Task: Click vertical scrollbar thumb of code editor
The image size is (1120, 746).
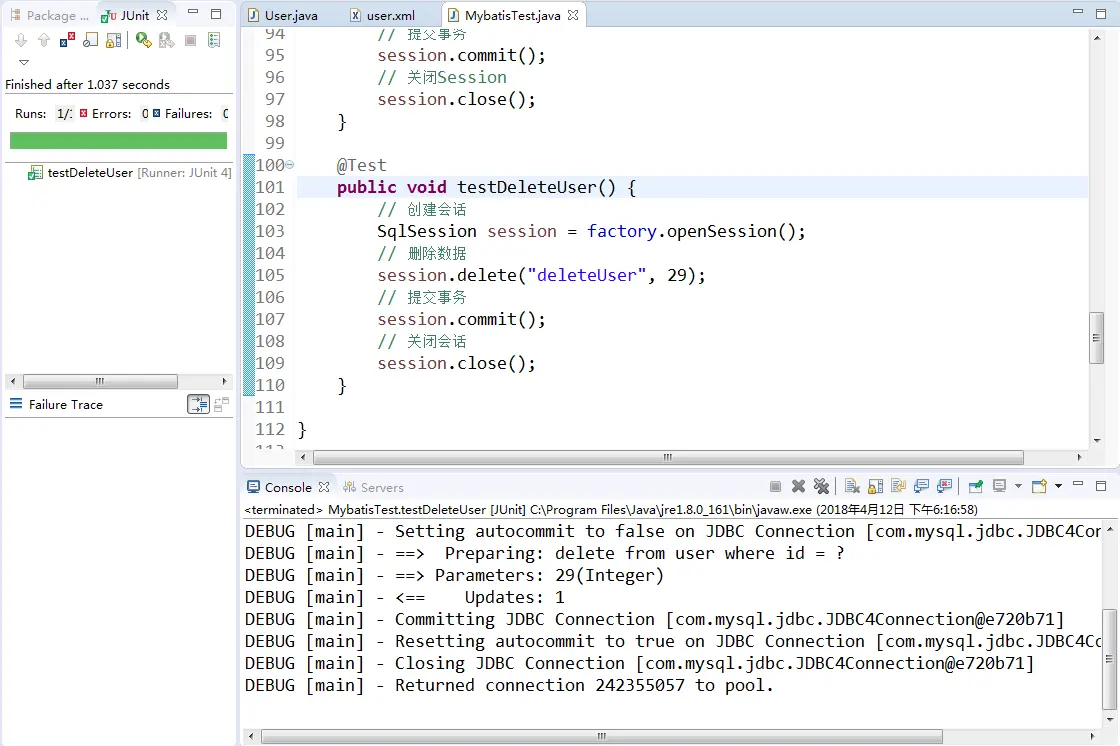Action: click(x=1096, y=338)
